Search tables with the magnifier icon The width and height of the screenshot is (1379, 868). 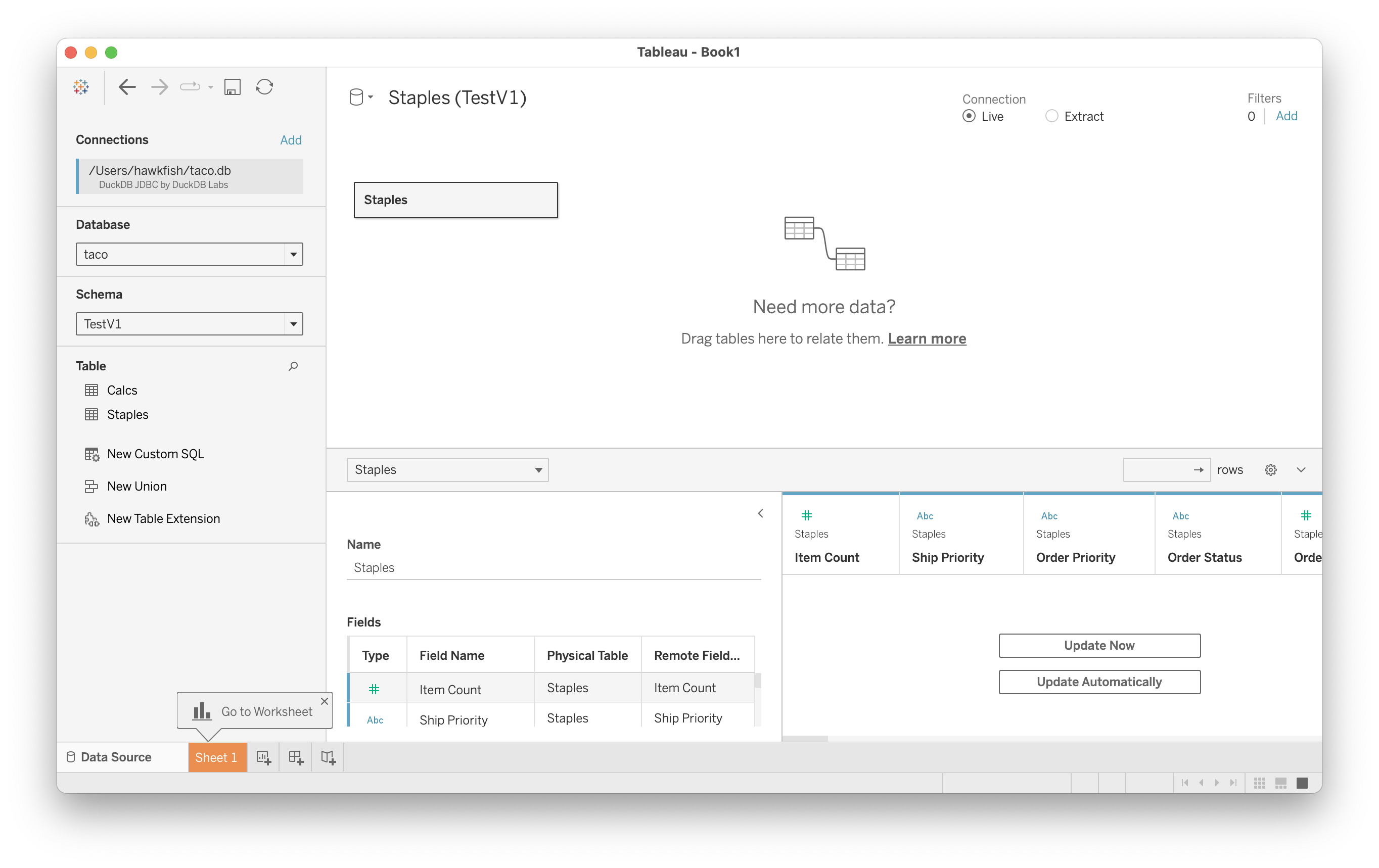pyautogui.click(x=293, y=366)
